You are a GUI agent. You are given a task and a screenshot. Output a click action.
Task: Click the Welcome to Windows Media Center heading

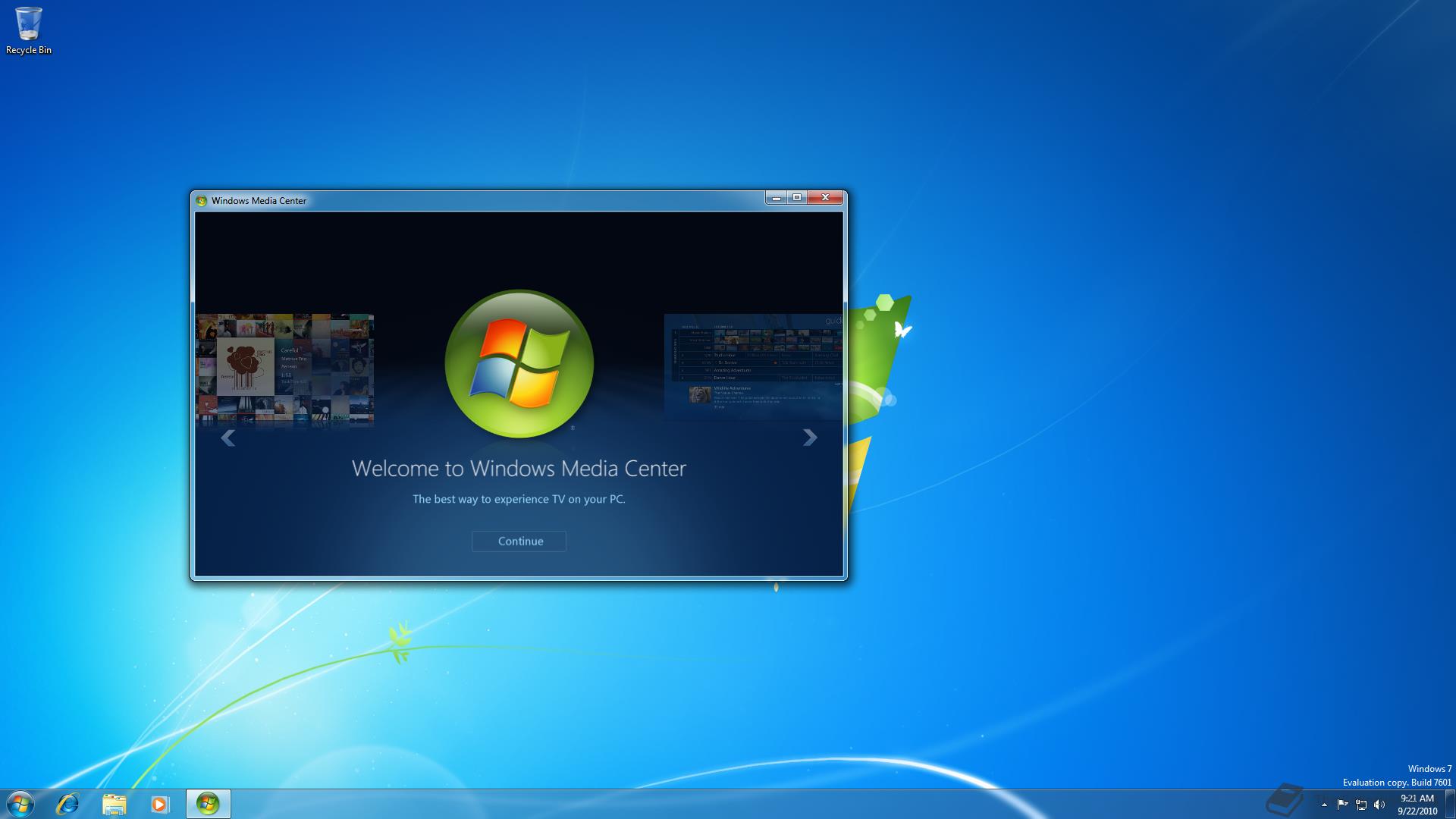click(x=519, y=468)
